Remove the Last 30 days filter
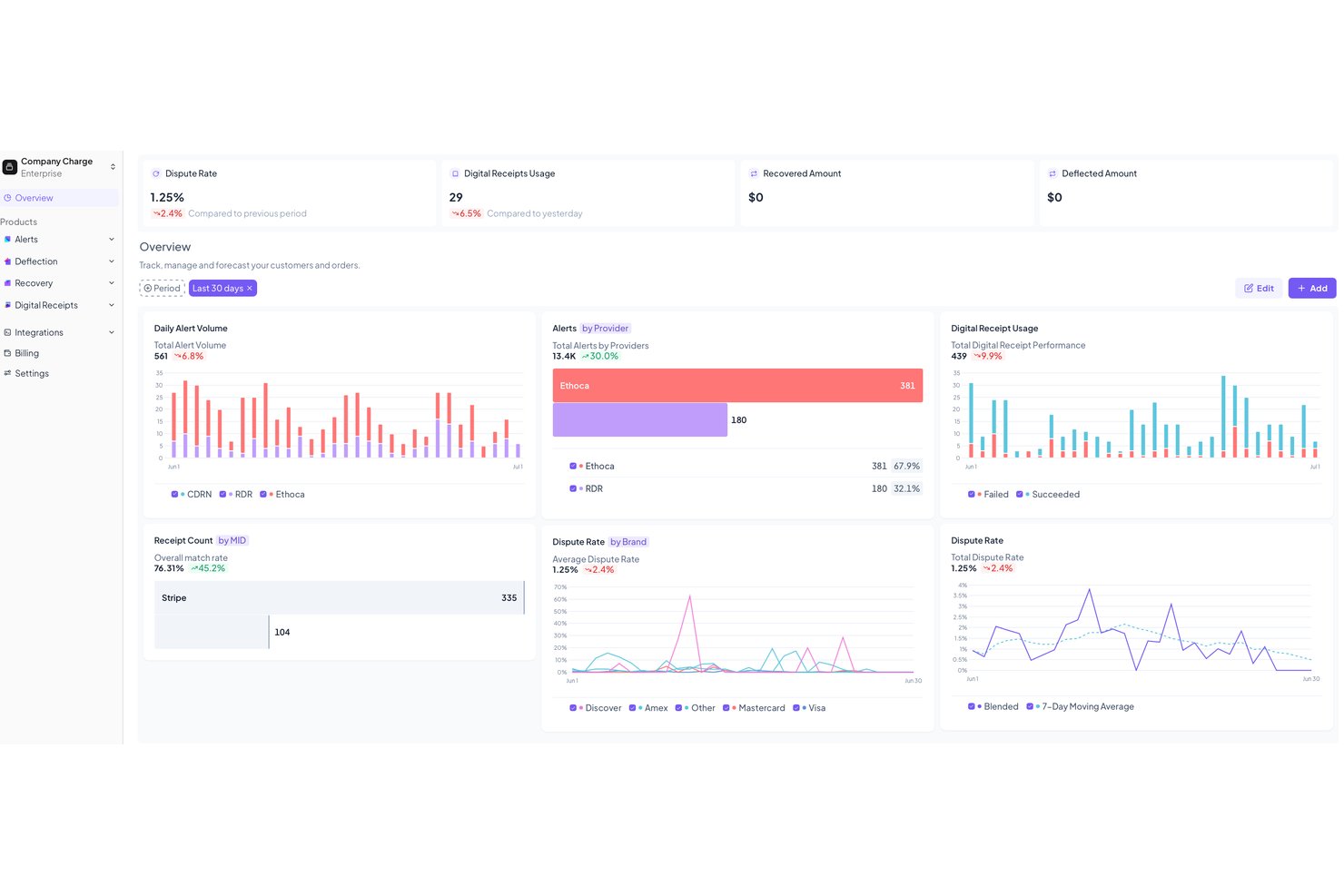The image size is (1344, 896). click(250, 289)
